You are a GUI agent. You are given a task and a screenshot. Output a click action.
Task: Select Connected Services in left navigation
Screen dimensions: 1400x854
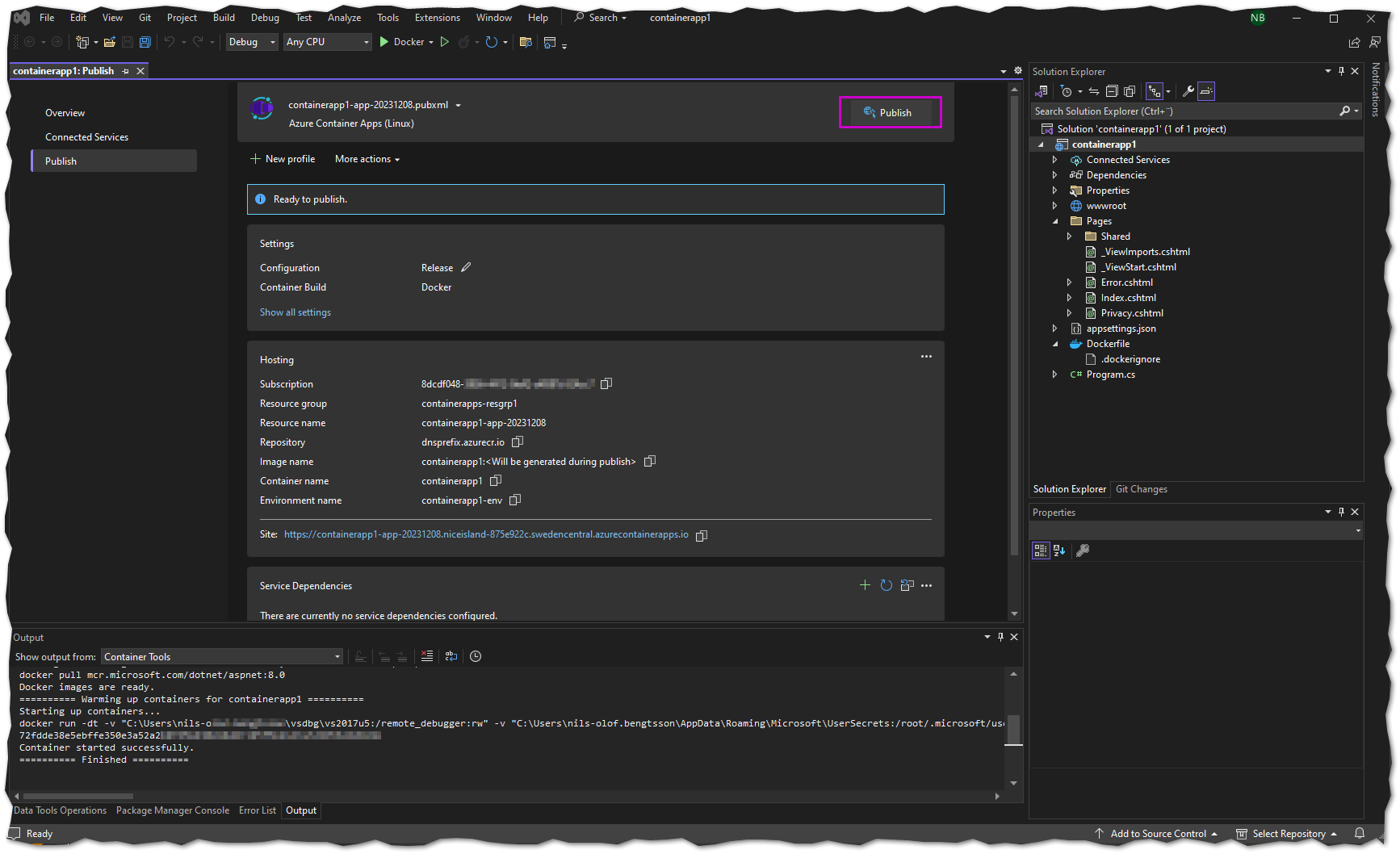point(87,137)
